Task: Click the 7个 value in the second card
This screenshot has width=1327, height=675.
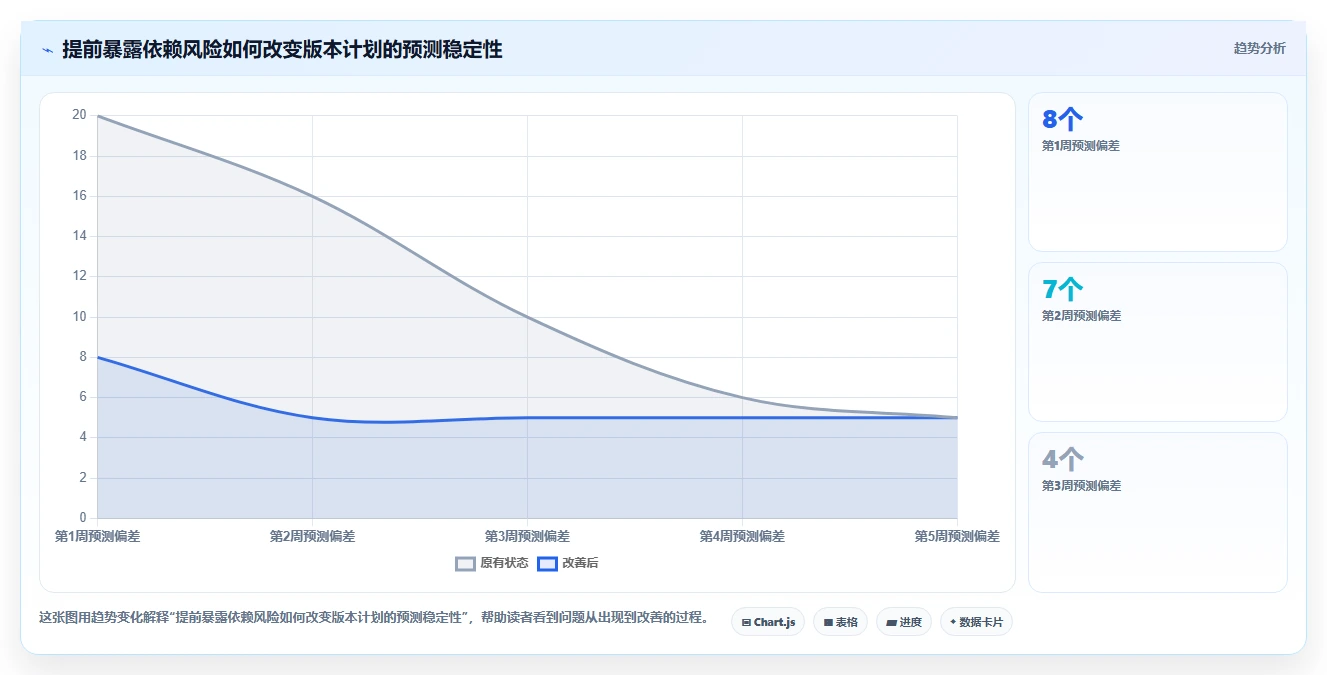Action: [x=1062, y=290]
